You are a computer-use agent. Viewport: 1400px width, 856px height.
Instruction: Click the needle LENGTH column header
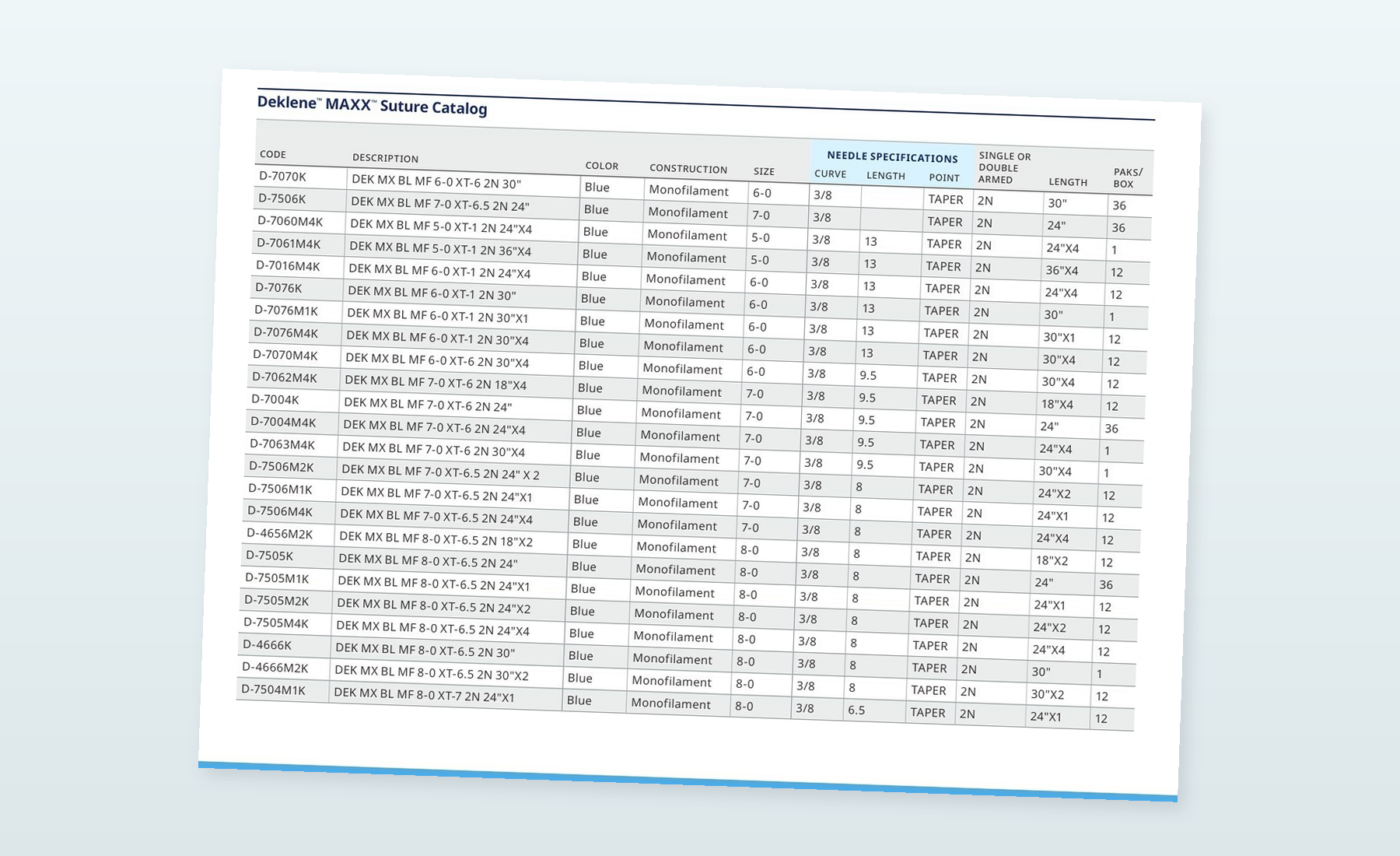886,176
